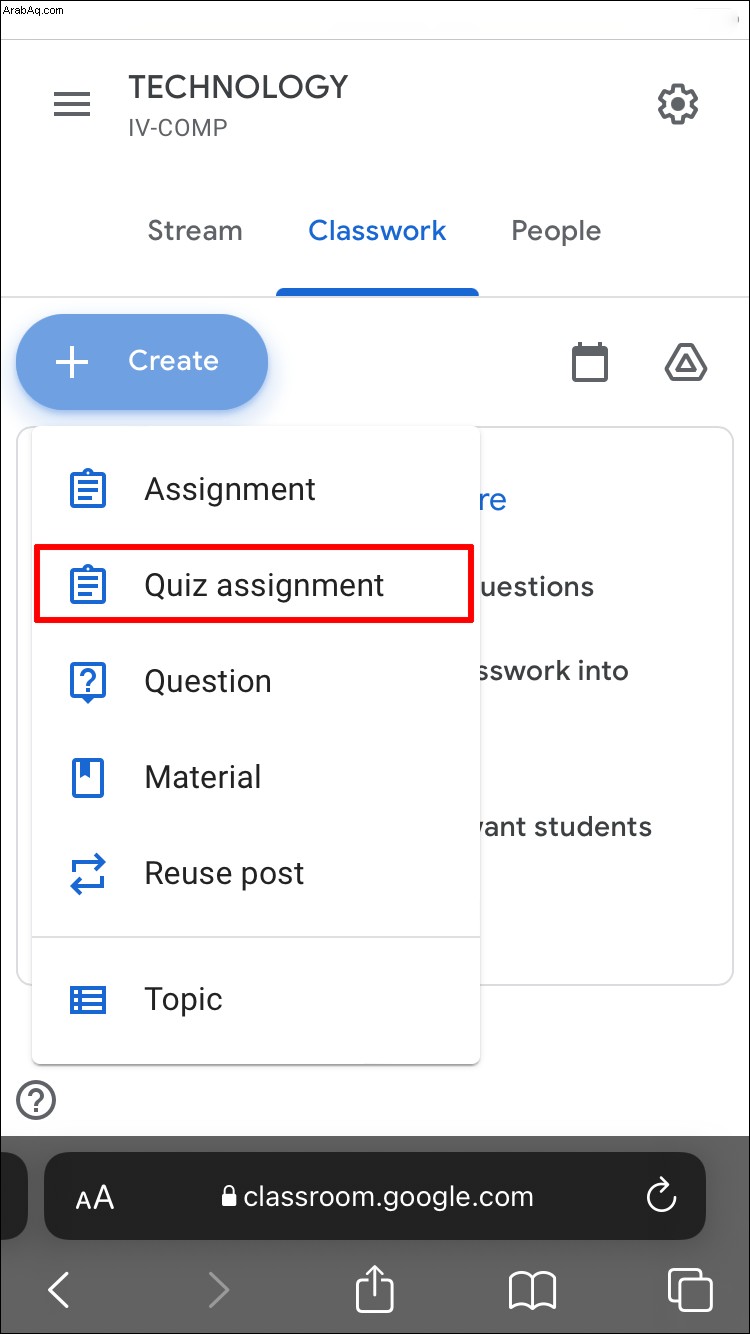
Task: Click the Create button
Action: [142, 362]
